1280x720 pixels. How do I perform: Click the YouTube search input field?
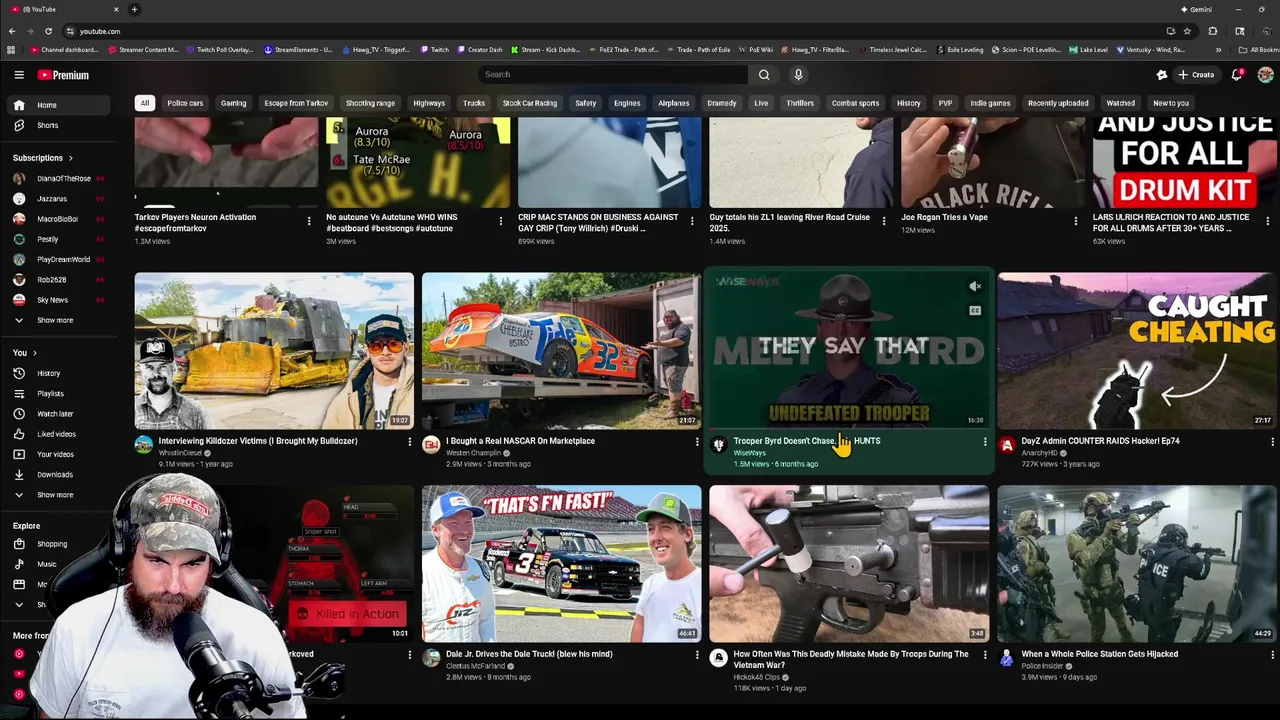click(612, 75)
